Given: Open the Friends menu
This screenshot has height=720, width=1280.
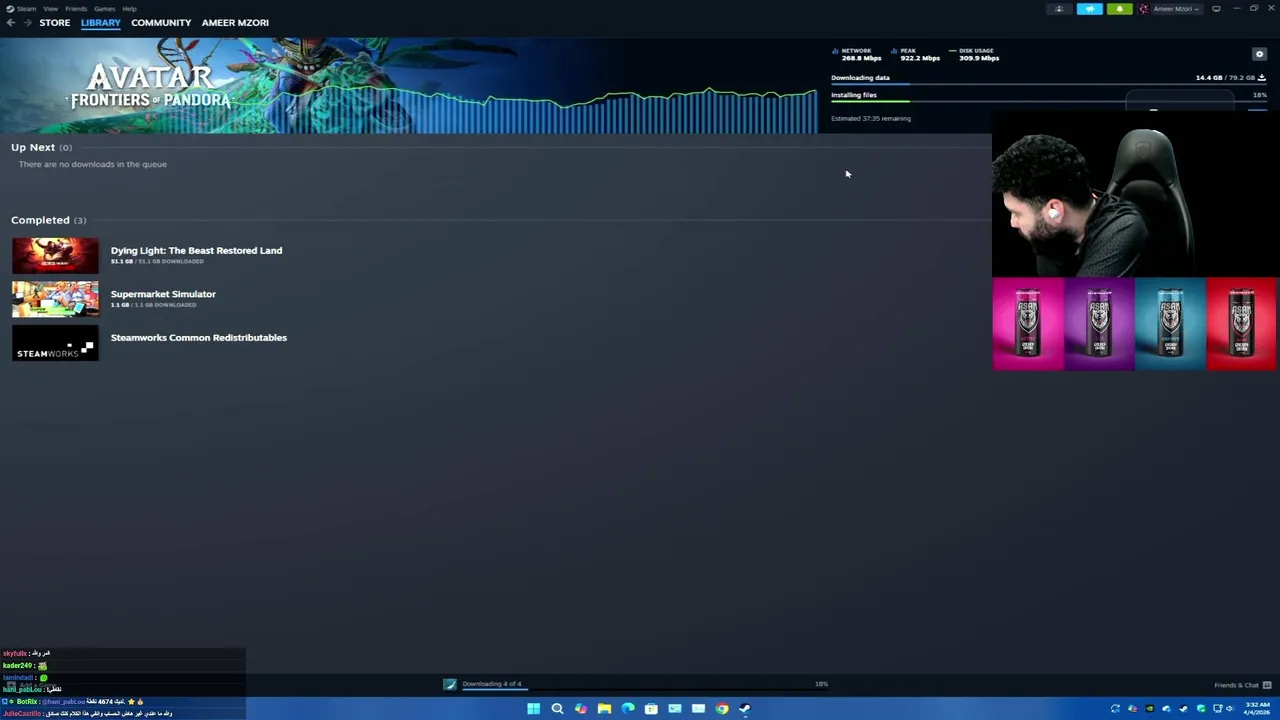Looking at the screenshot, I should 76,9.
